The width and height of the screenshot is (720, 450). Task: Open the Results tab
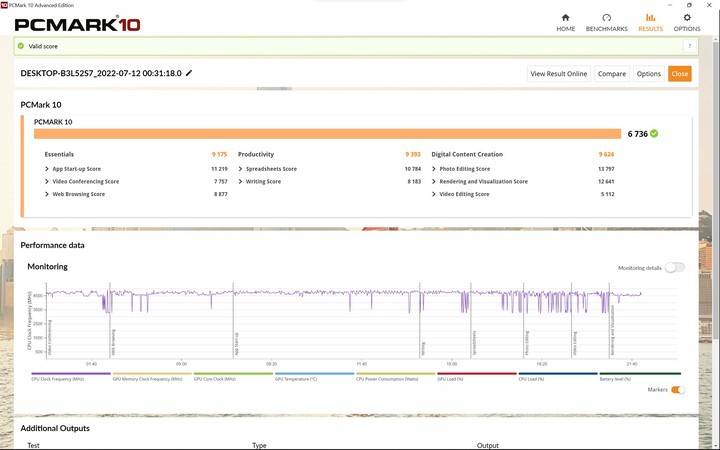[650, 22]
